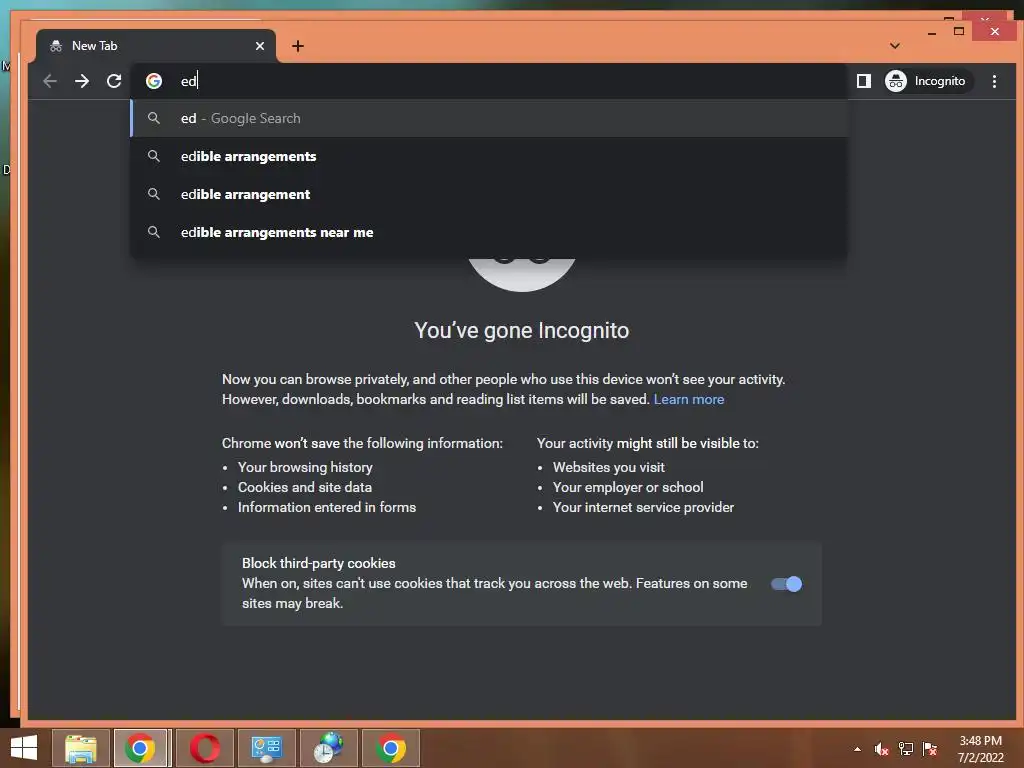Viewport: 1024px width, 768px height.
Task: Click the network tray icon
Action: [x=906, y=749]
